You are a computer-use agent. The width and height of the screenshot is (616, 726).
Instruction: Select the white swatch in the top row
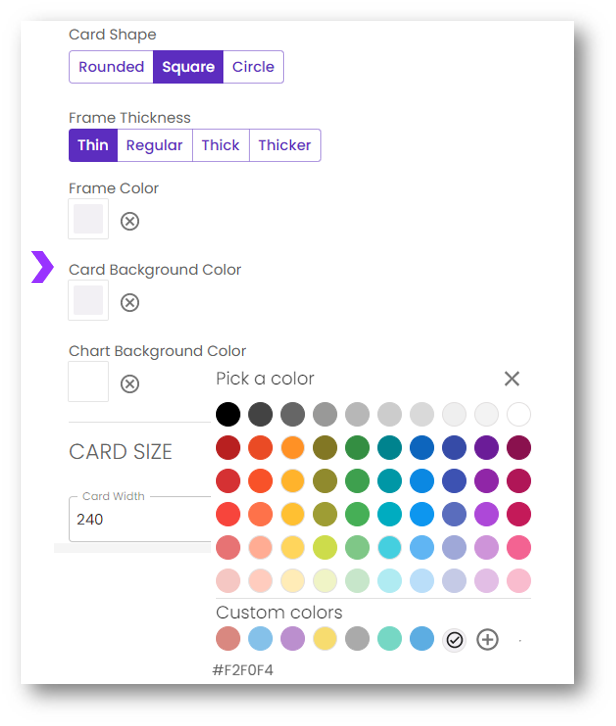pos(518,414)
